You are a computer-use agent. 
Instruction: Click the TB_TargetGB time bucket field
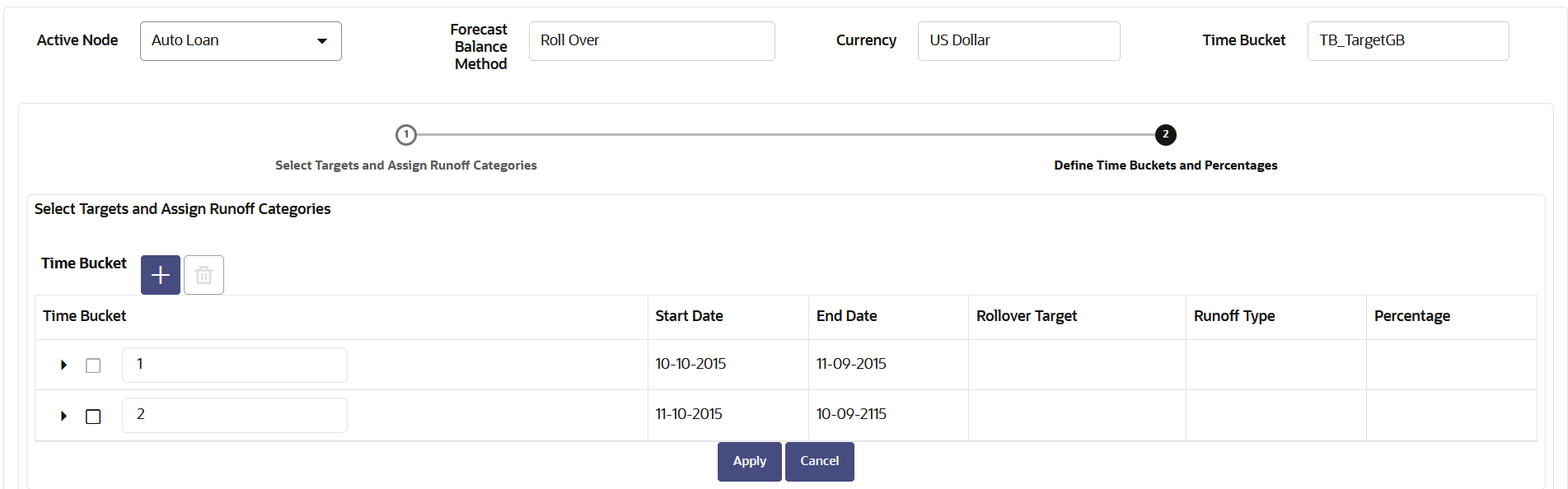pyautogui.click(x=1408, y=41)
